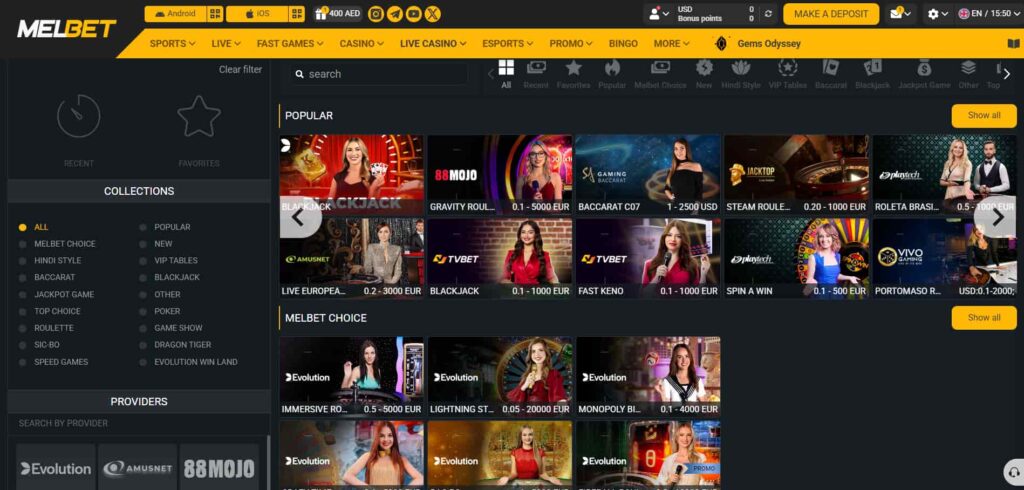Open the user account dropdown
The height and width of the screenshot is (490, 1024).
(658, 14)
